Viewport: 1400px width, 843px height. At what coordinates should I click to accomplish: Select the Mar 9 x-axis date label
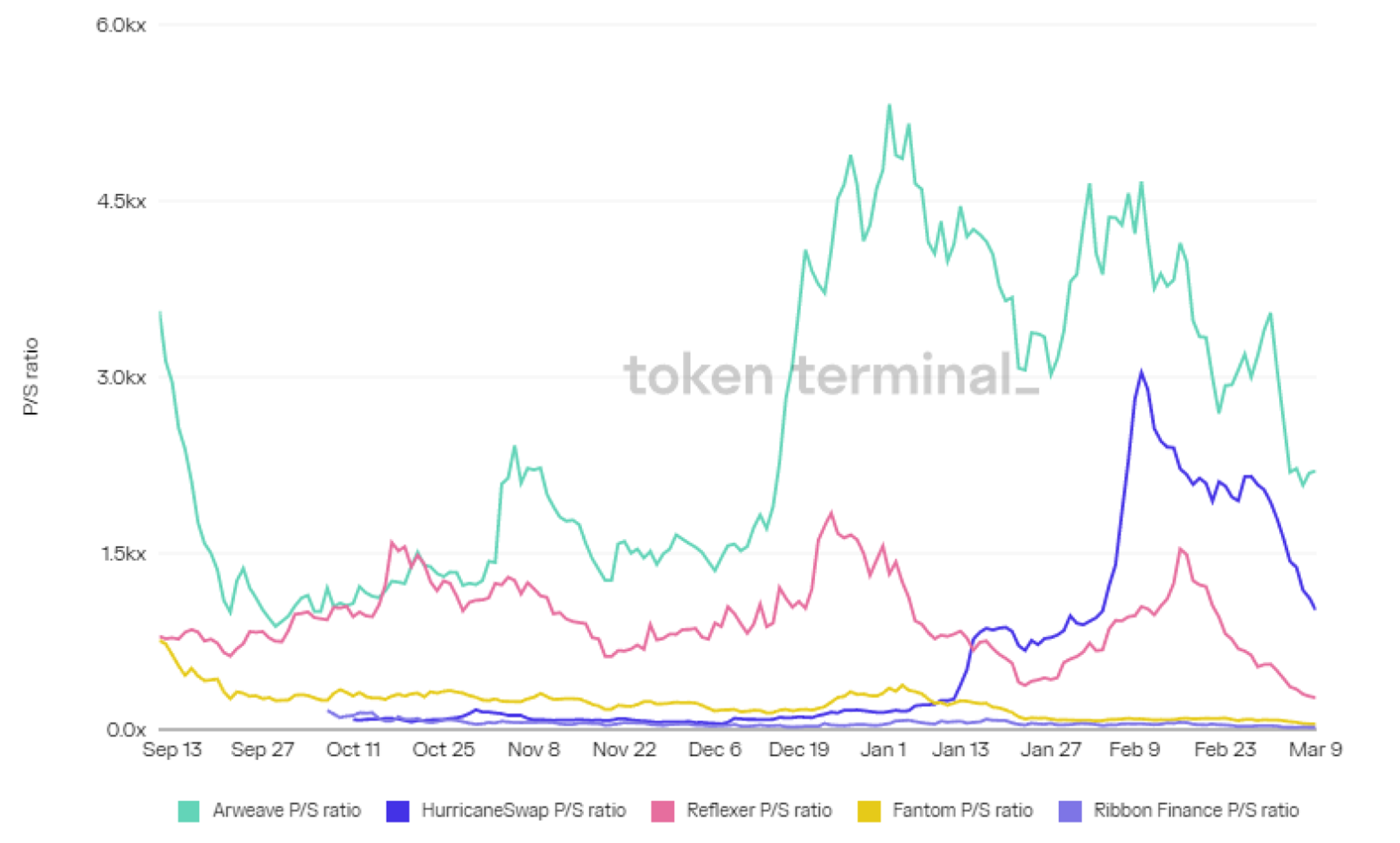click(1315, 750)
